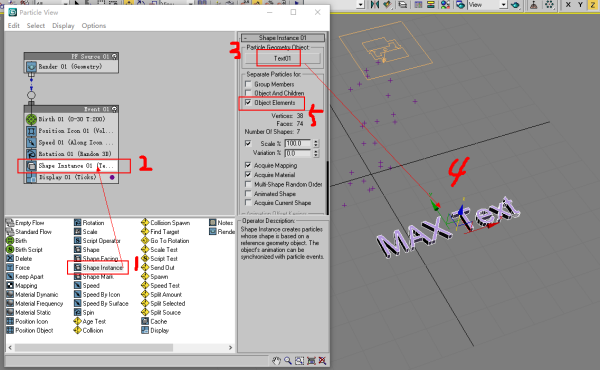Toggle Acquire Mapping checkbox
The image size is (600, 370).
(248, 165)
